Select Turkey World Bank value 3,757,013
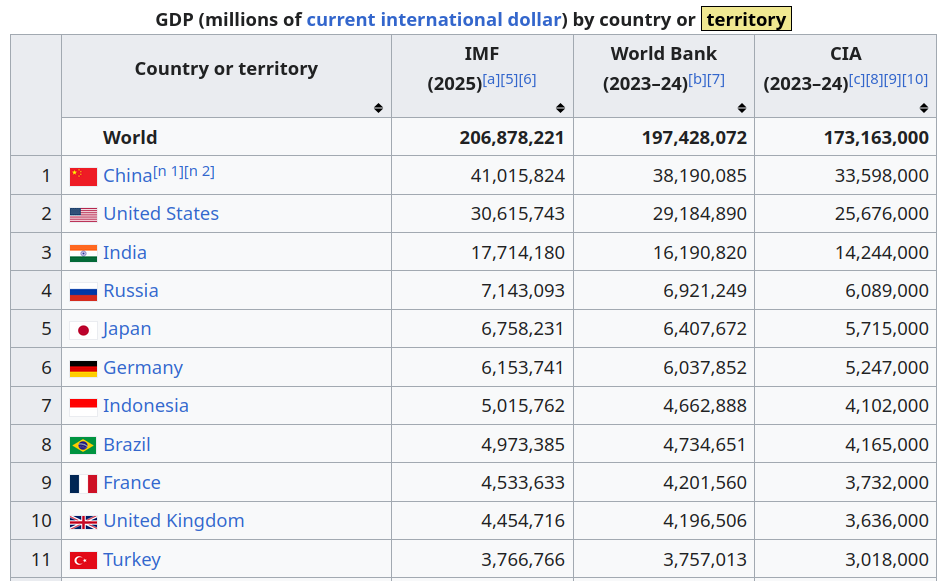The width and height of the screenshot is (944, 581). click(x=705, y=559)
